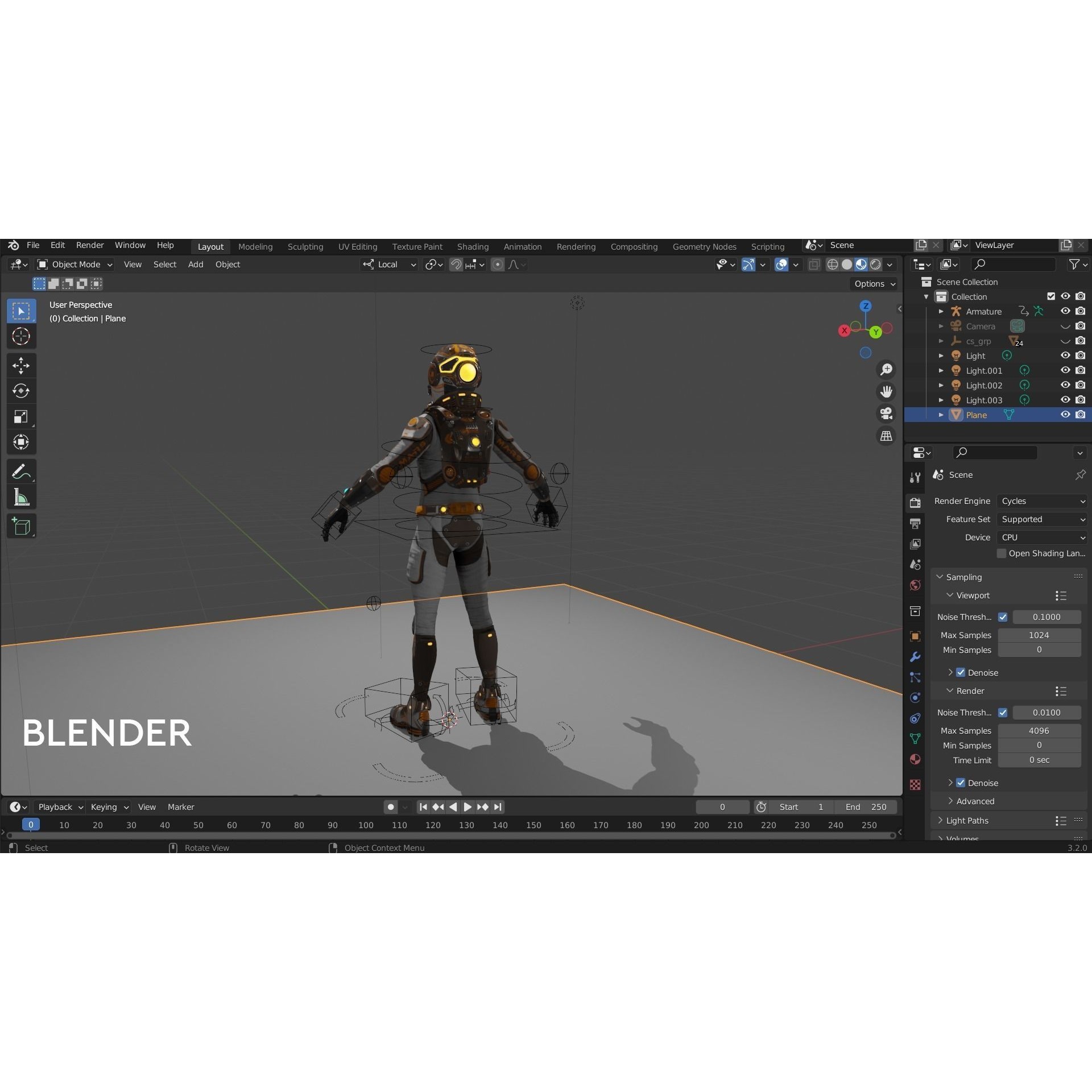This screenshot has height=1092, width=1092.
Task: Expand the Advanced sampling section
Action: pyautogui.click(x=971, y=801)
